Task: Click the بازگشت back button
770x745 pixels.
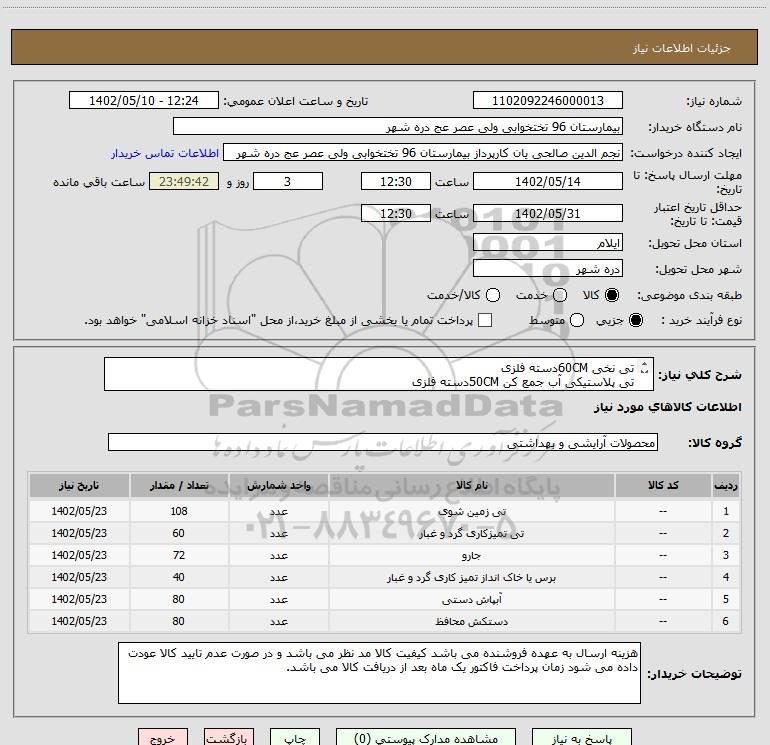Action: pyautogui.click(x=229, y=738)
